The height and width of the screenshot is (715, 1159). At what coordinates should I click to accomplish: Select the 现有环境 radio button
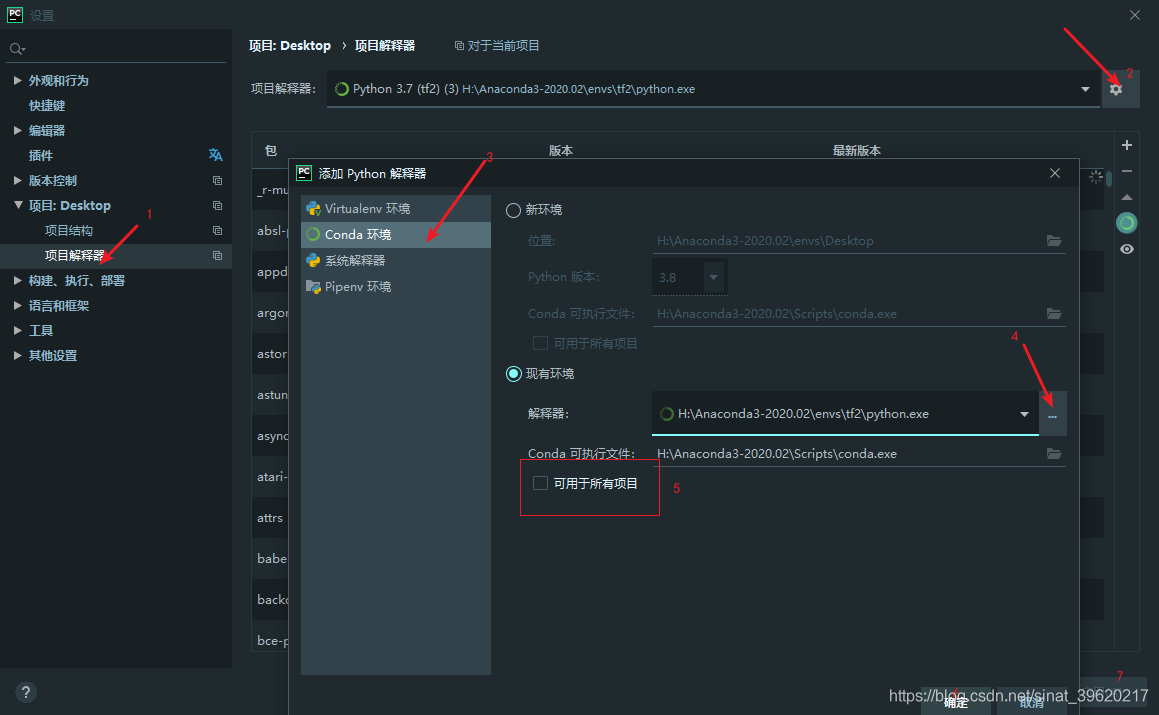pos(513,373)
